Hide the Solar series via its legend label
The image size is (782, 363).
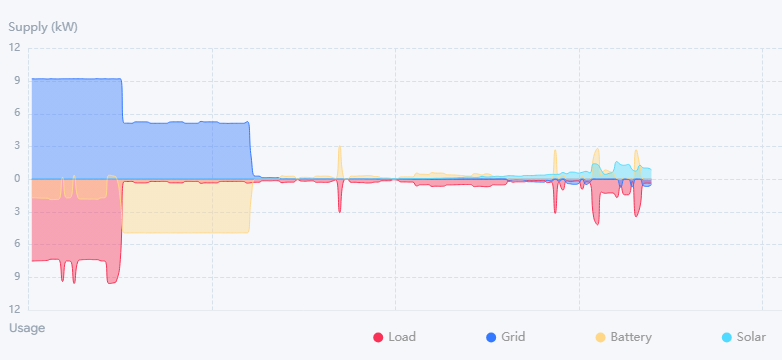(x=751, y=337)
